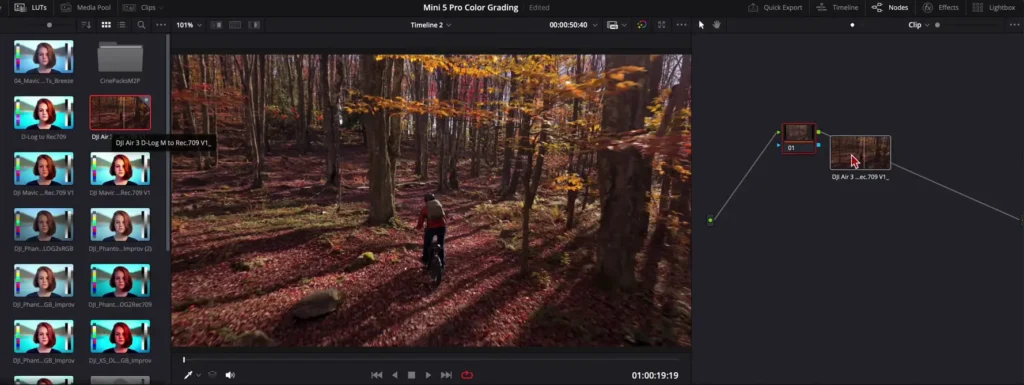This screenshot has width=1024, height=385.
Task: Adjust the LUT thumbnail size slider
Action: coord(49,25)
